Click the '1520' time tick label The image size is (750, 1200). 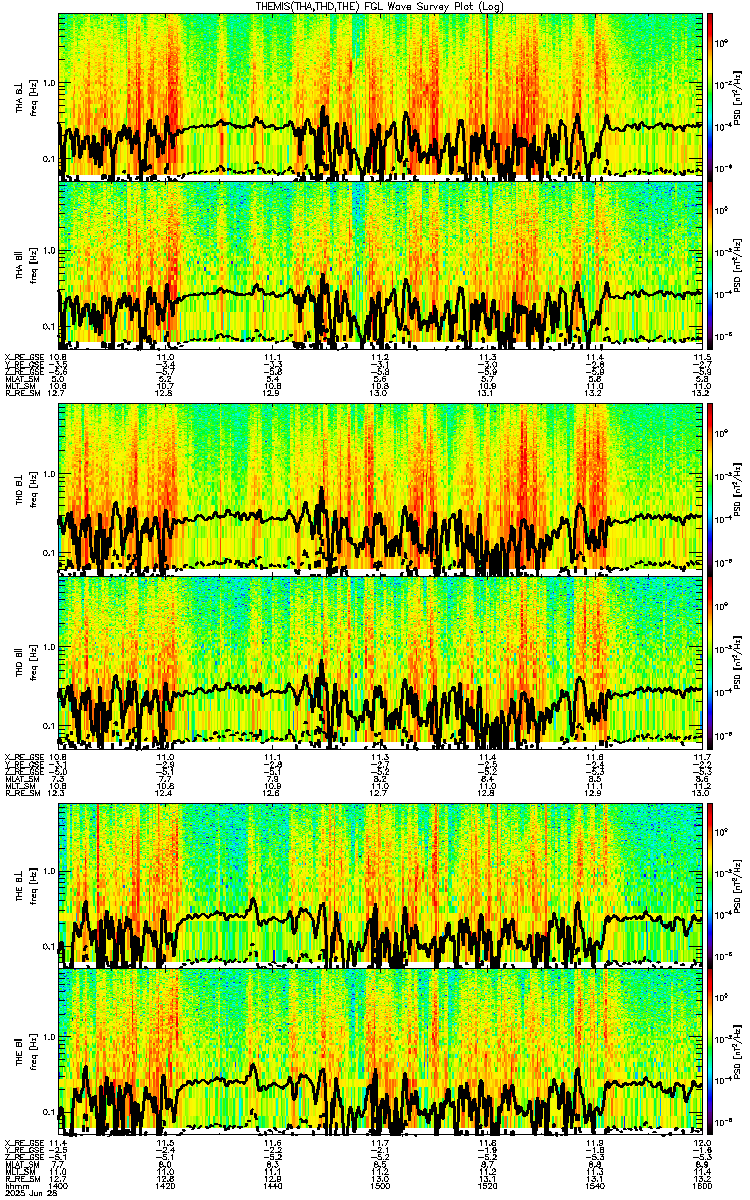tap(487, 1186)
